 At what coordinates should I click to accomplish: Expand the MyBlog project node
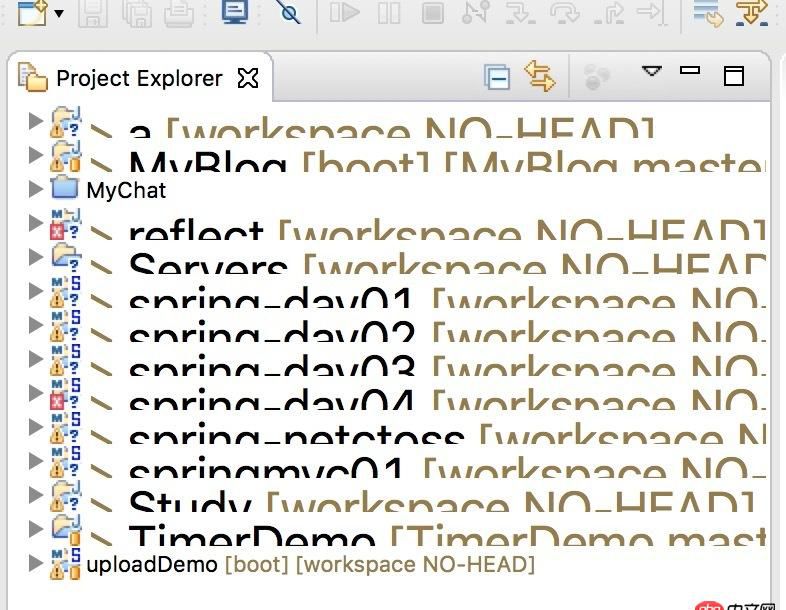point(36,155)
